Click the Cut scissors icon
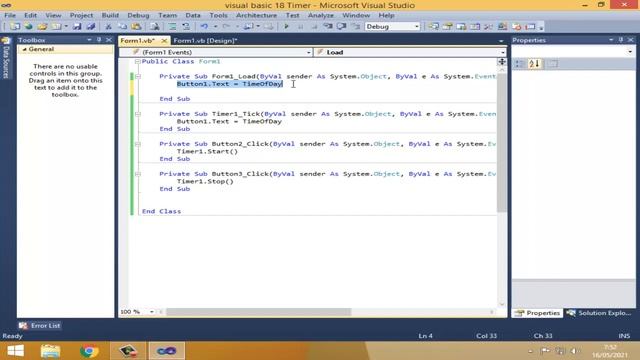640x360 pixels. [x=109, y=27]
